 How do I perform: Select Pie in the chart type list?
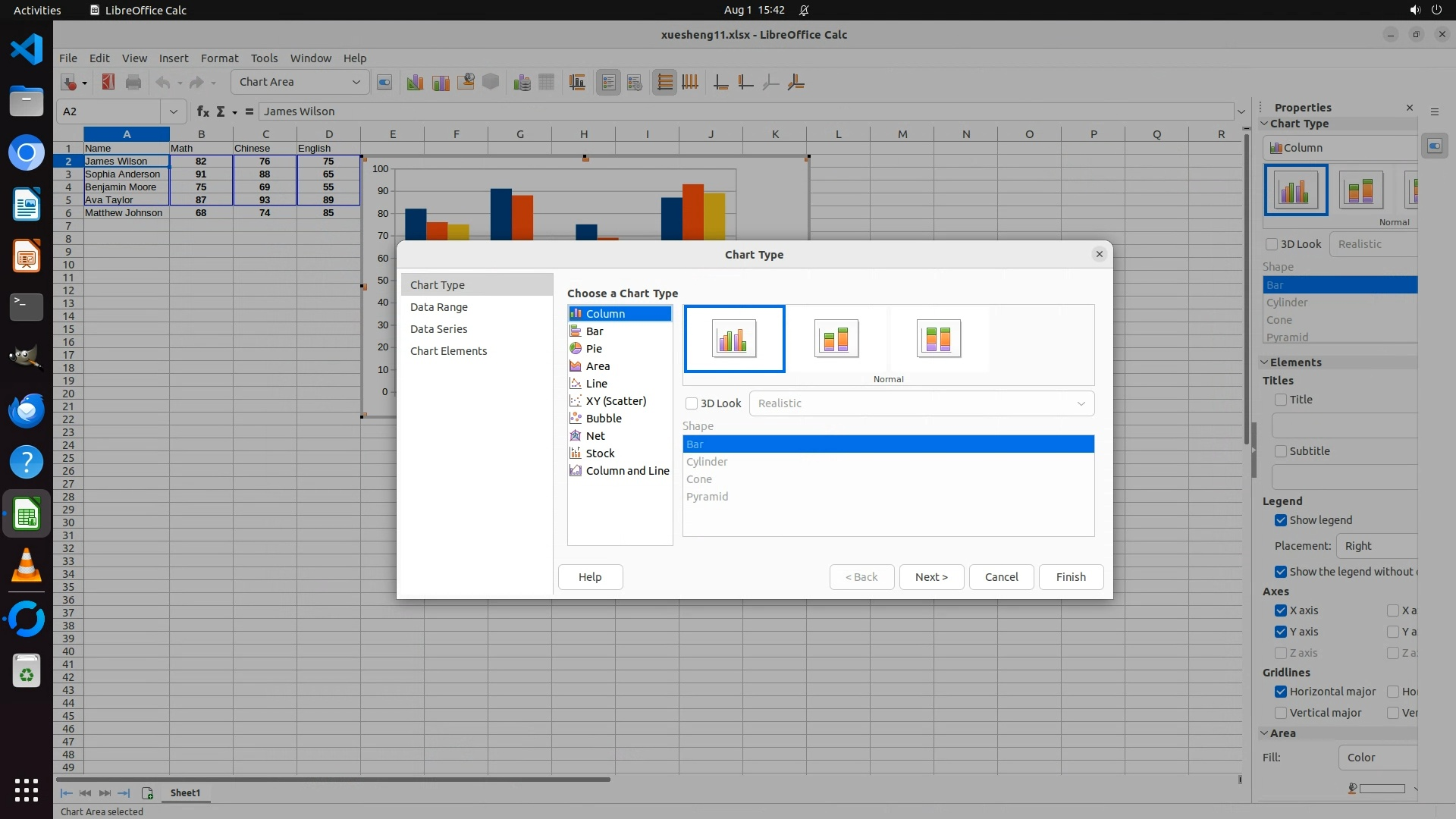pyautogui.click(x=594, y=349)
